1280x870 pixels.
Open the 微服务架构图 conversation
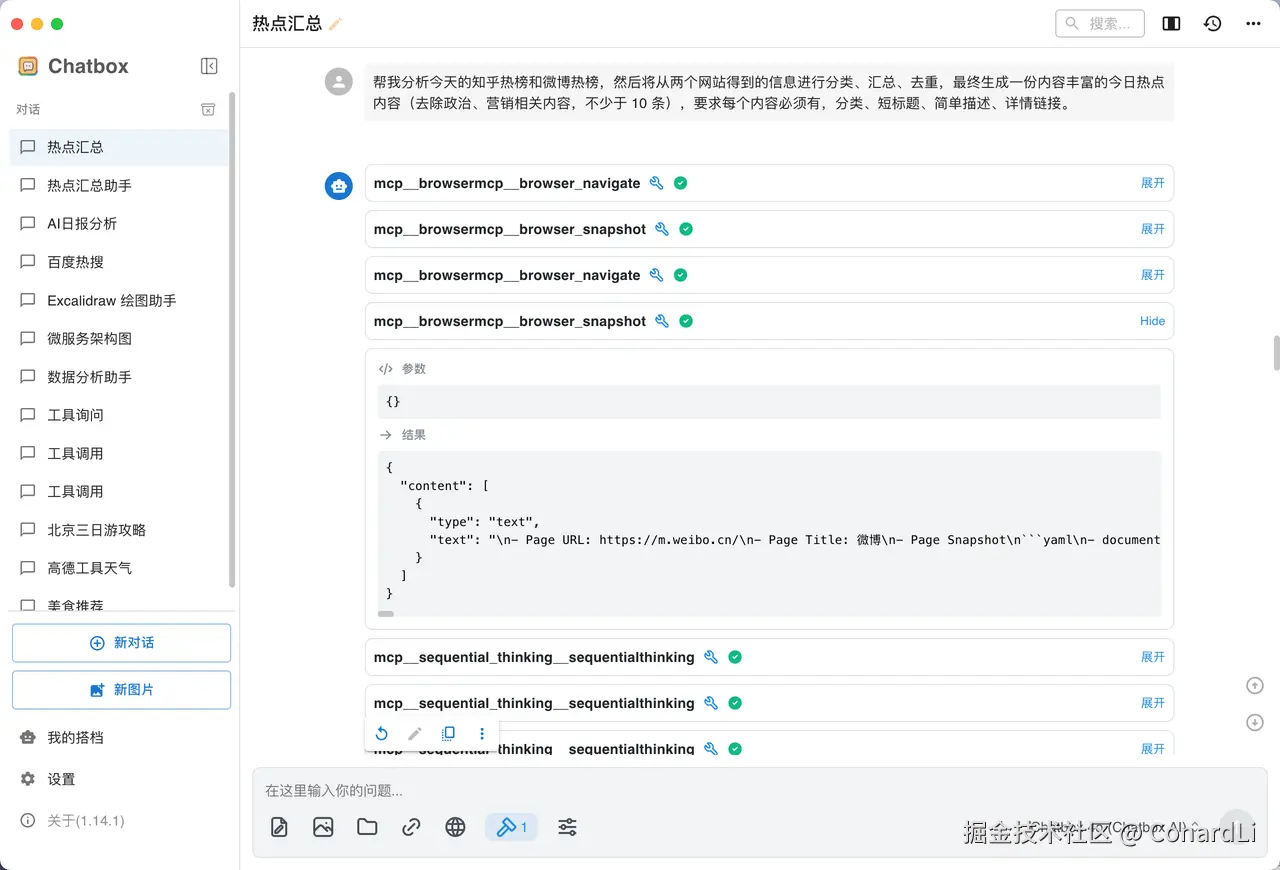(x=119, y=338)
